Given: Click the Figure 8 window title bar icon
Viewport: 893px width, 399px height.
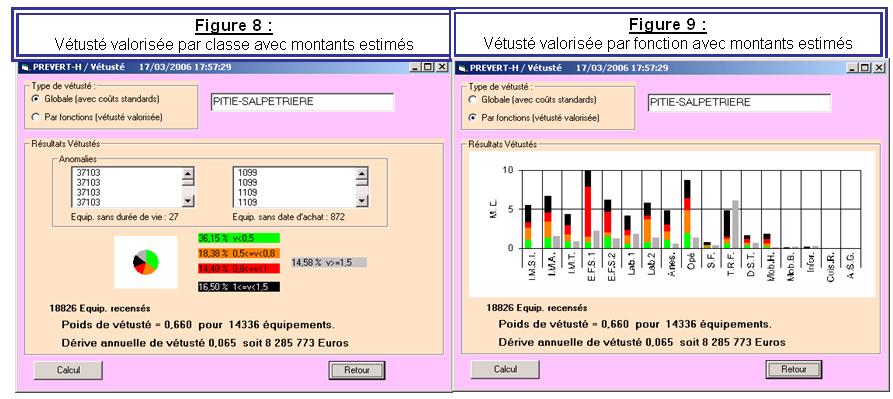Looking at the screenshot, I should click(24, 67).
